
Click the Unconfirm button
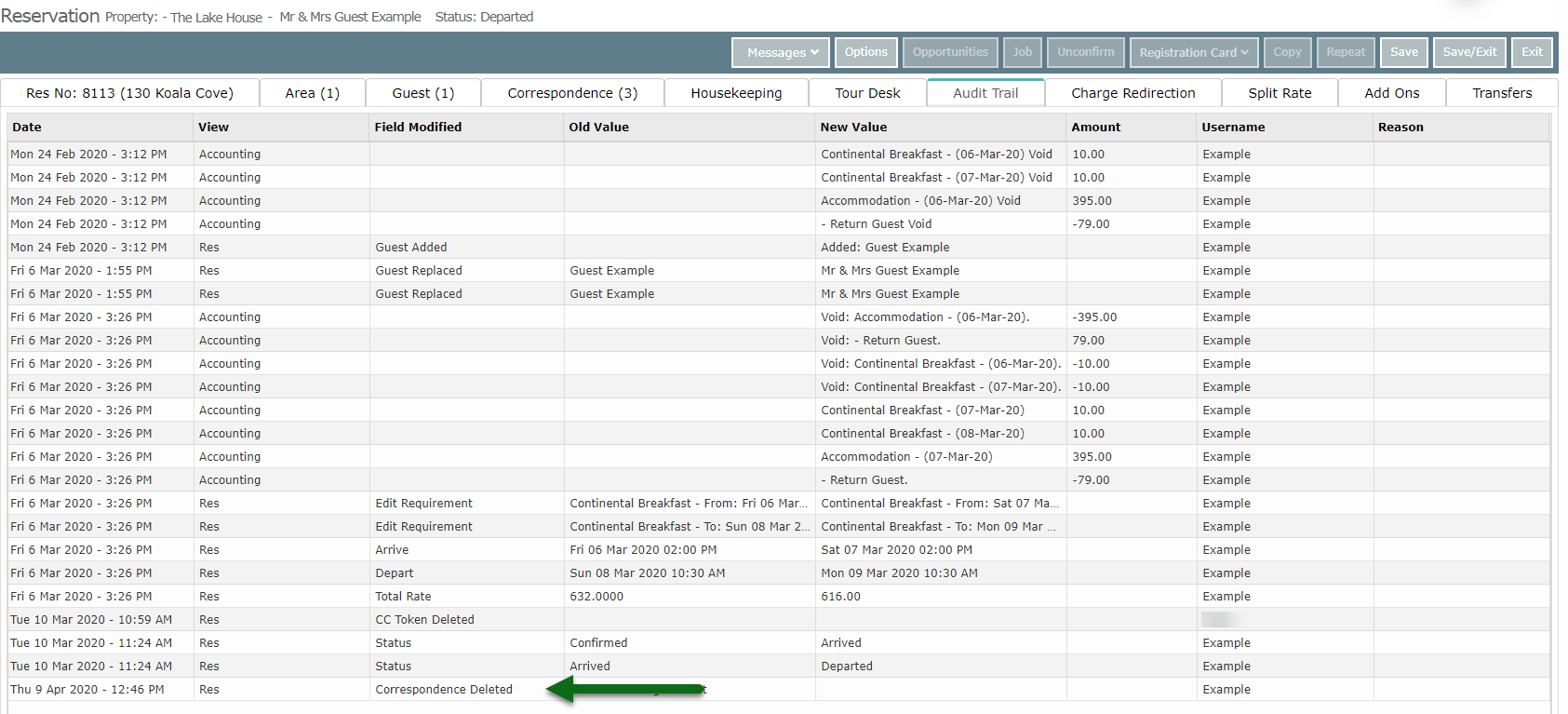[1086, 52]
